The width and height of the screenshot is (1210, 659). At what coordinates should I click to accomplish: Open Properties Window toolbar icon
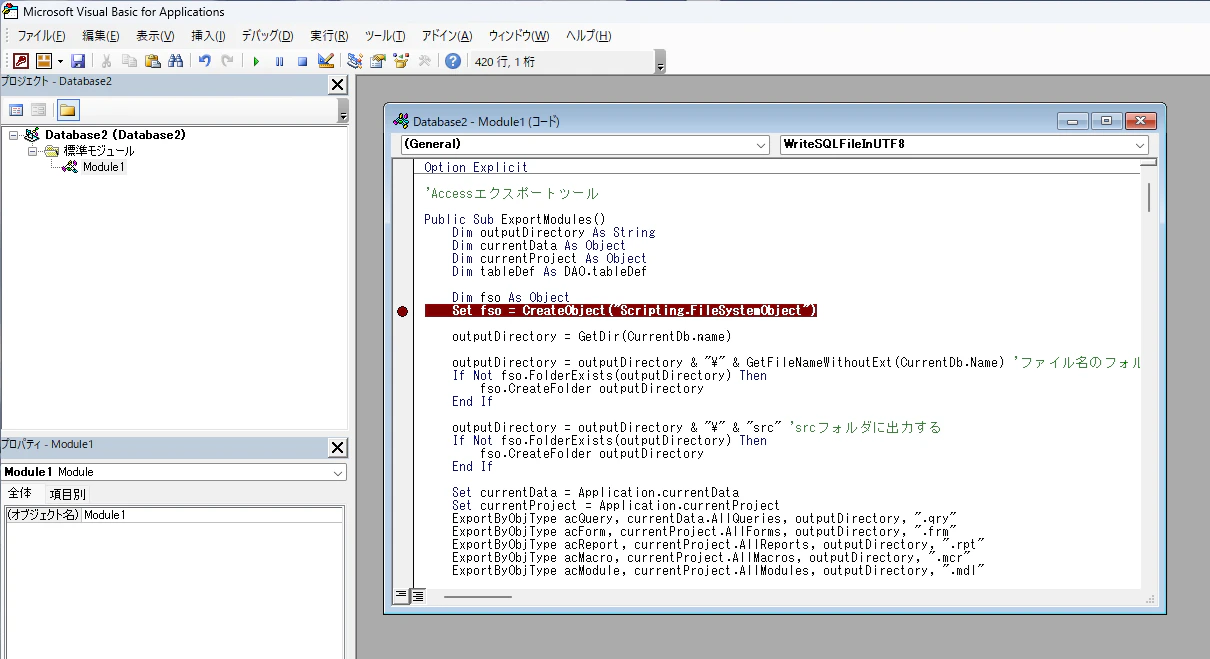(378, 61)
